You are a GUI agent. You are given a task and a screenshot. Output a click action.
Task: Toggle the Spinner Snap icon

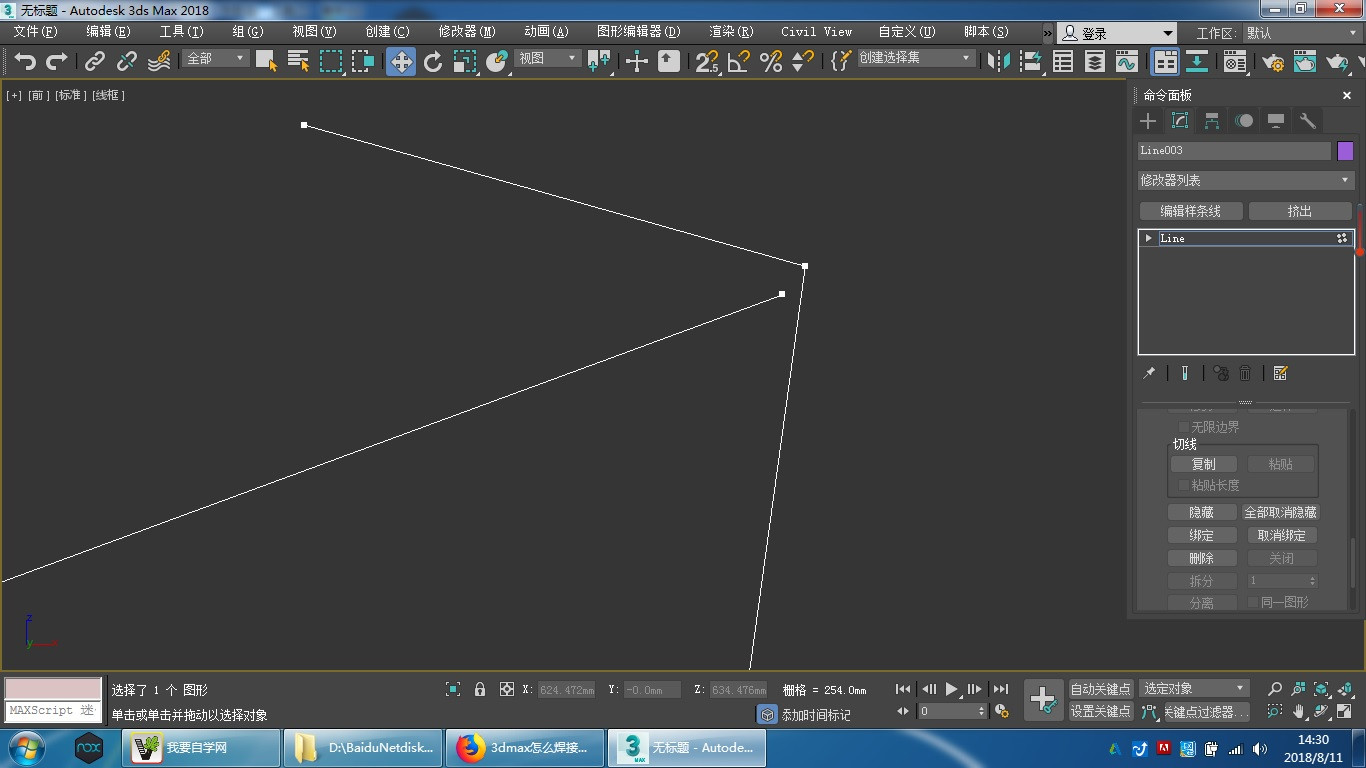click(802, 62)
